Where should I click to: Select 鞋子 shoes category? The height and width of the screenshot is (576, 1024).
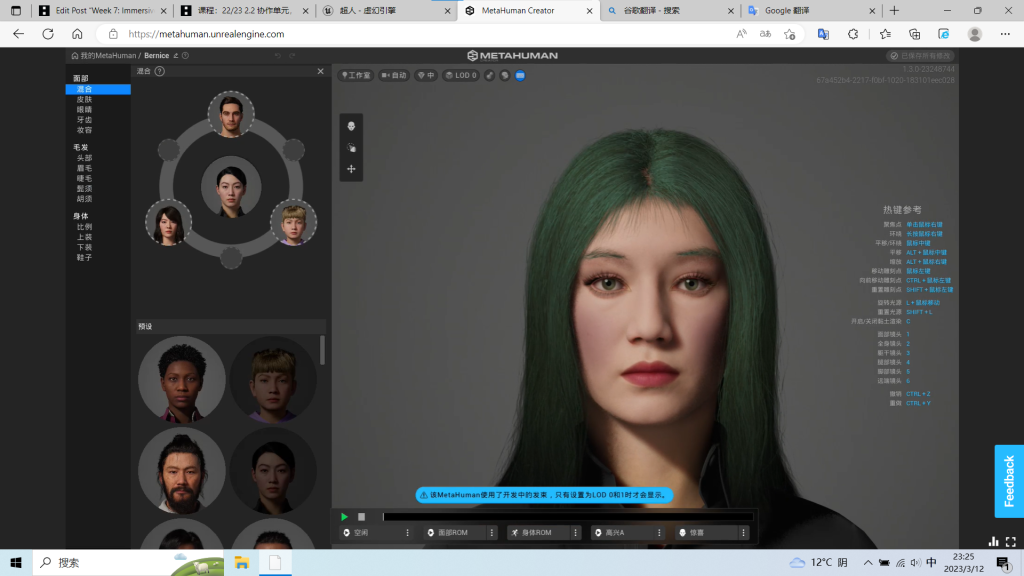tap(84, 258)
